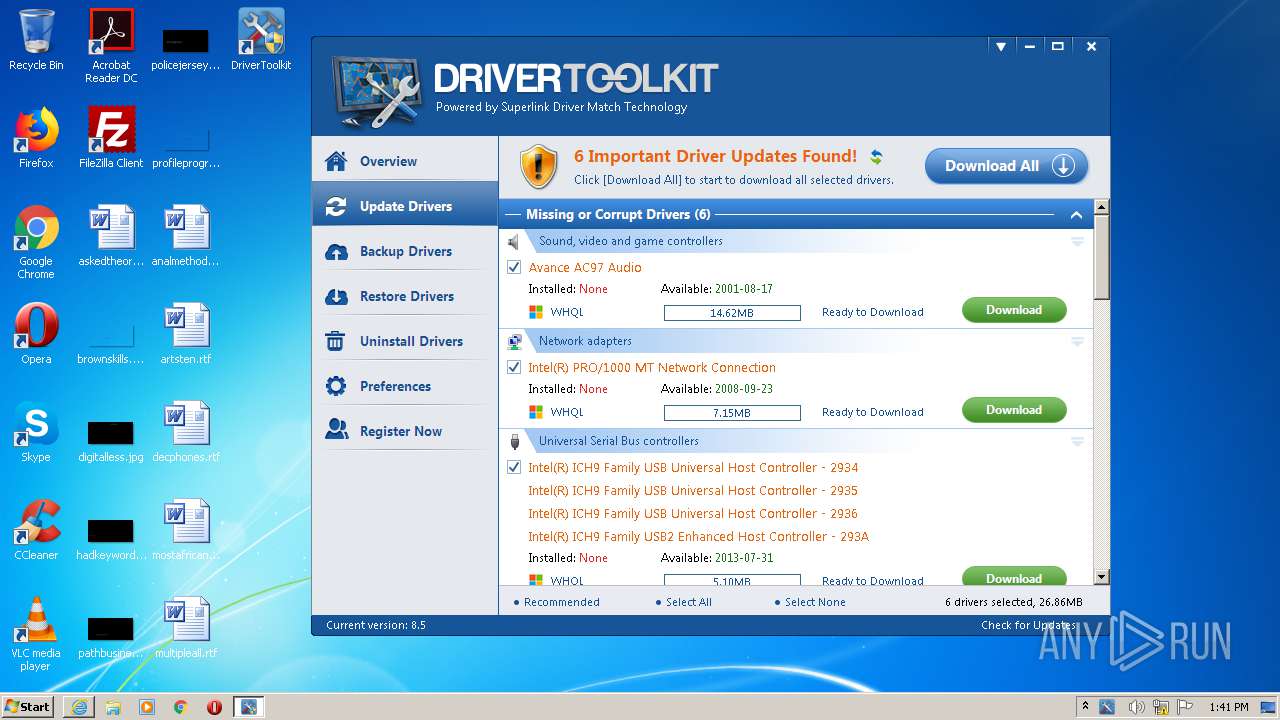This screenshot has width=1280, height=720.
Task: Click the orange shield warning icon
Action: click(x=539, y=166)
